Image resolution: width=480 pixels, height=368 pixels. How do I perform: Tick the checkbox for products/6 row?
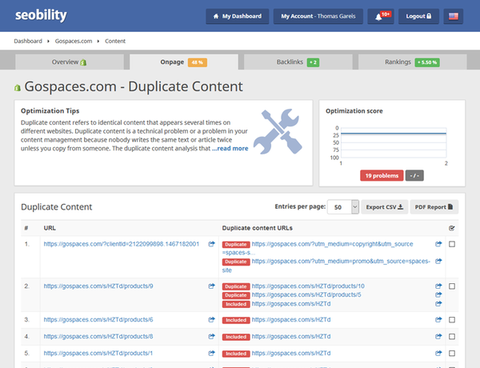pos(452,320)
